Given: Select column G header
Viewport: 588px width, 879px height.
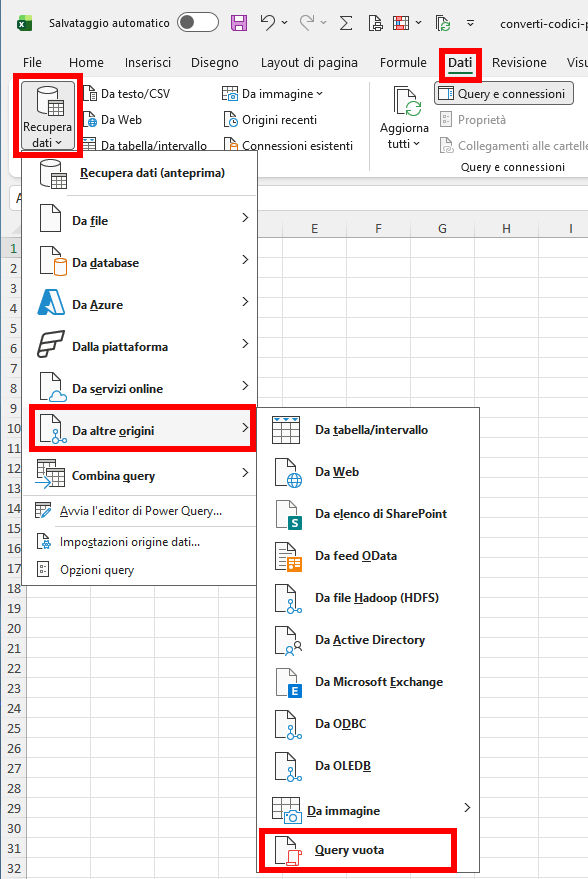Looking at the screenshot, I should pos(442,228).
